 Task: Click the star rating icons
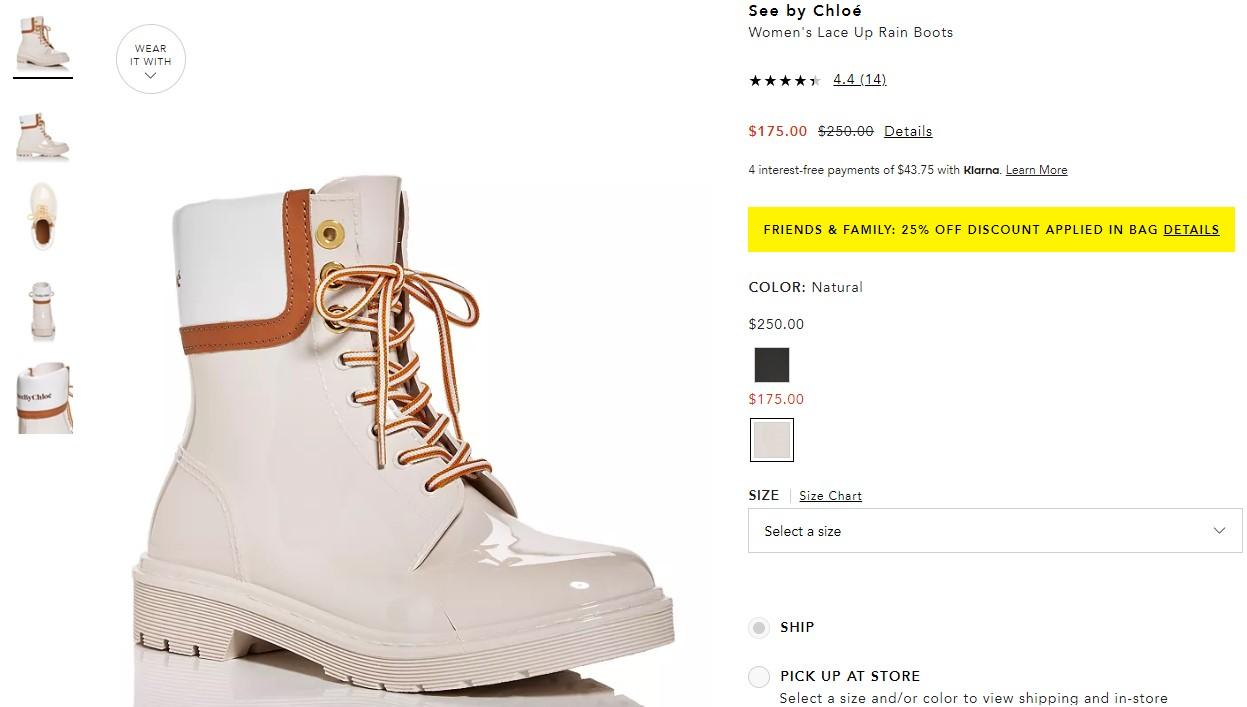point(784,80)
